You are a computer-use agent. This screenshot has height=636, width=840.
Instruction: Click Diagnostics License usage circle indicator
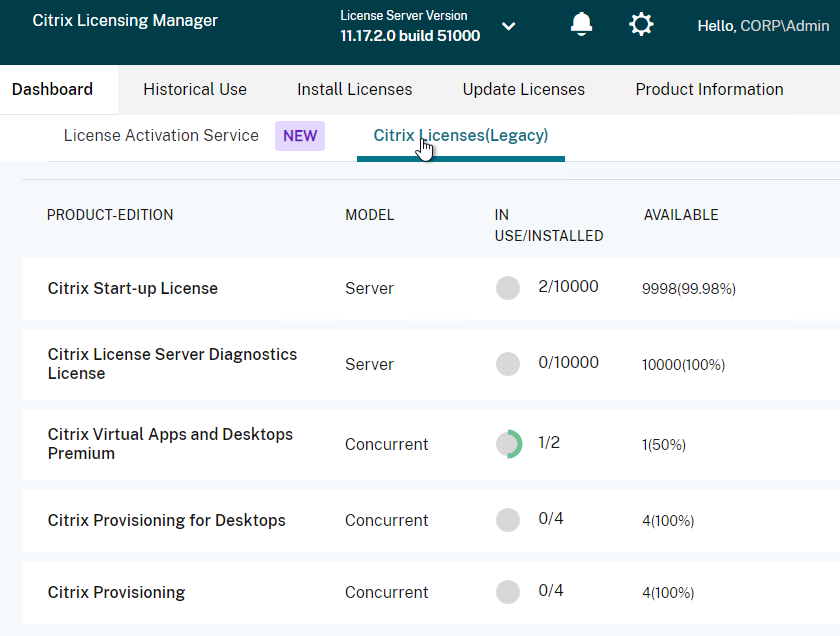coord(508,364)
